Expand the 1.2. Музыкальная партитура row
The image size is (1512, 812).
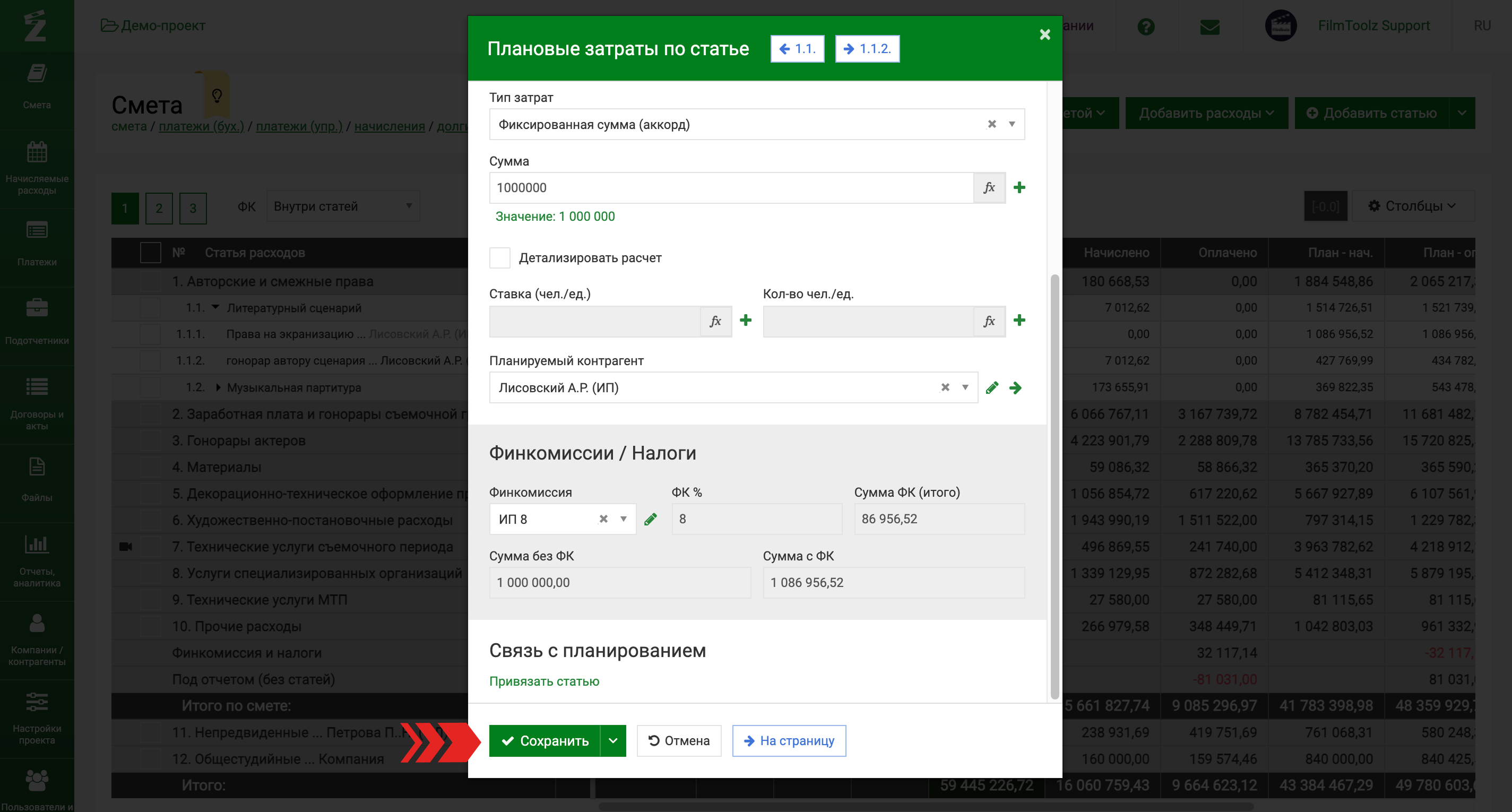[218, 387]
